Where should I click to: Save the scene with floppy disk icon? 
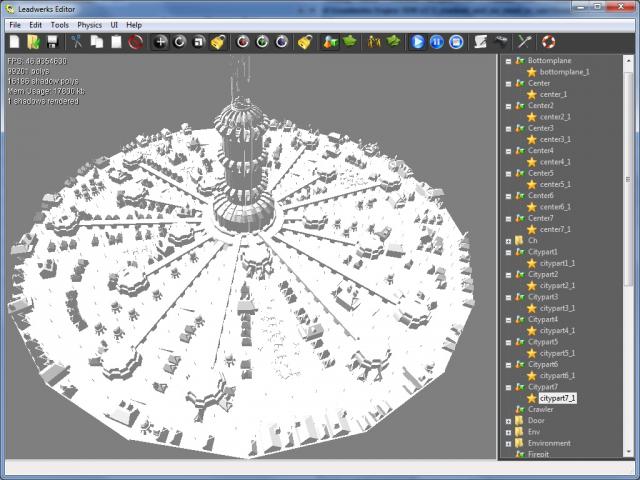(x=52, y=42)
